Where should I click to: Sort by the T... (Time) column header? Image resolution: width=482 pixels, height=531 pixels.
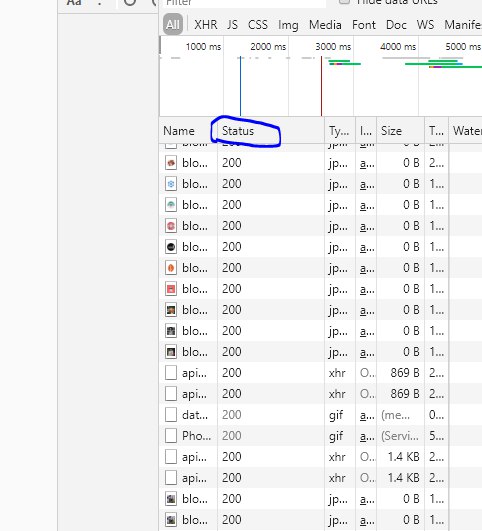pyautogui.click(x=436, y=131)
